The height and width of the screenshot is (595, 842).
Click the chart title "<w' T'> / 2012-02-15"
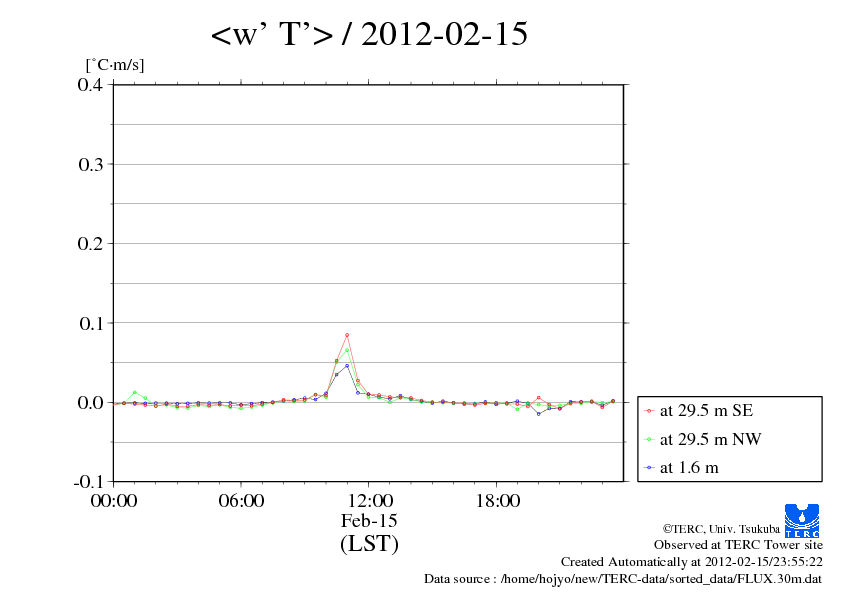coord(369,34)
